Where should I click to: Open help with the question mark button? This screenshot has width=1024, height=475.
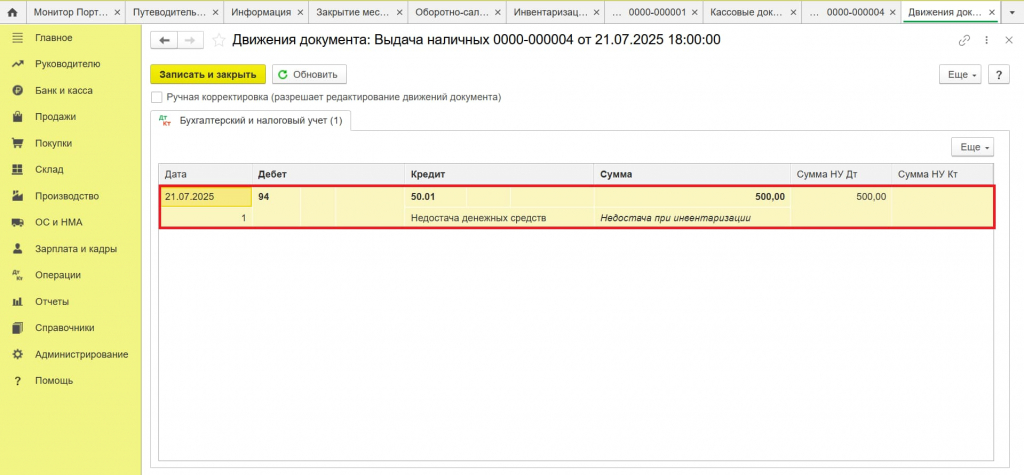click(998, 74)
